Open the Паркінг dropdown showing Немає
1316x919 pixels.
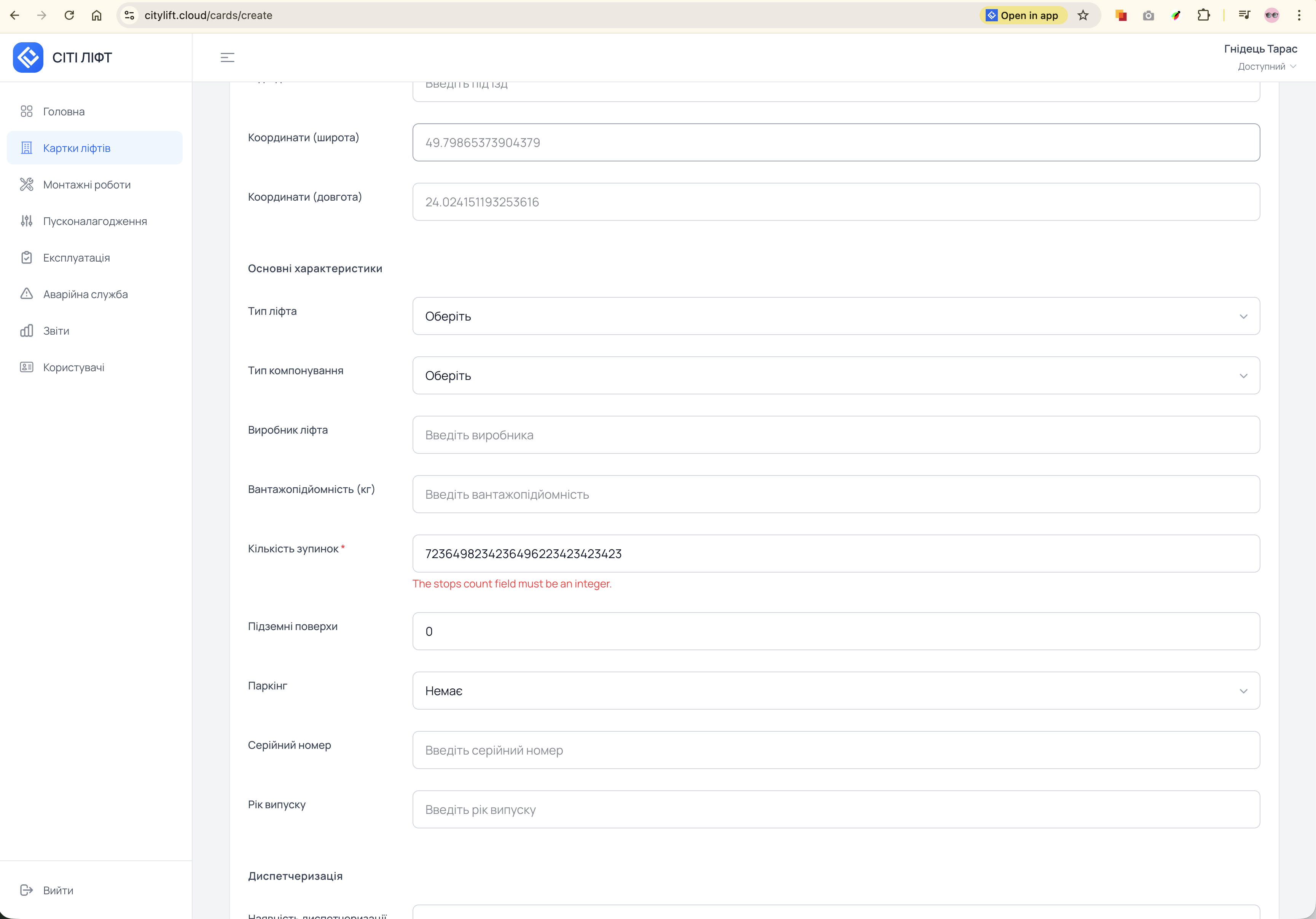click(x=836, y=690)
